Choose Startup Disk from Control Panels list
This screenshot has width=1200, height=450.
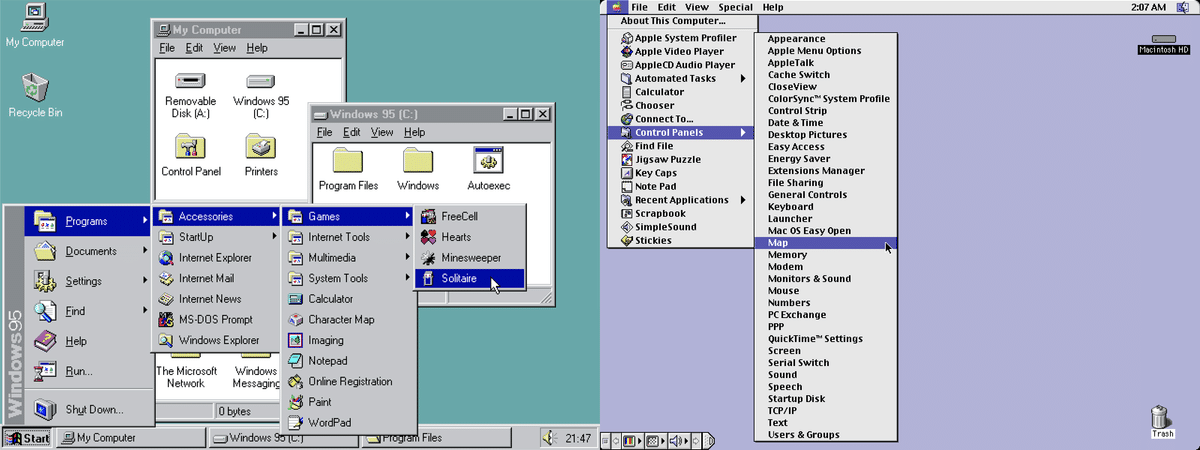[826, 399]
